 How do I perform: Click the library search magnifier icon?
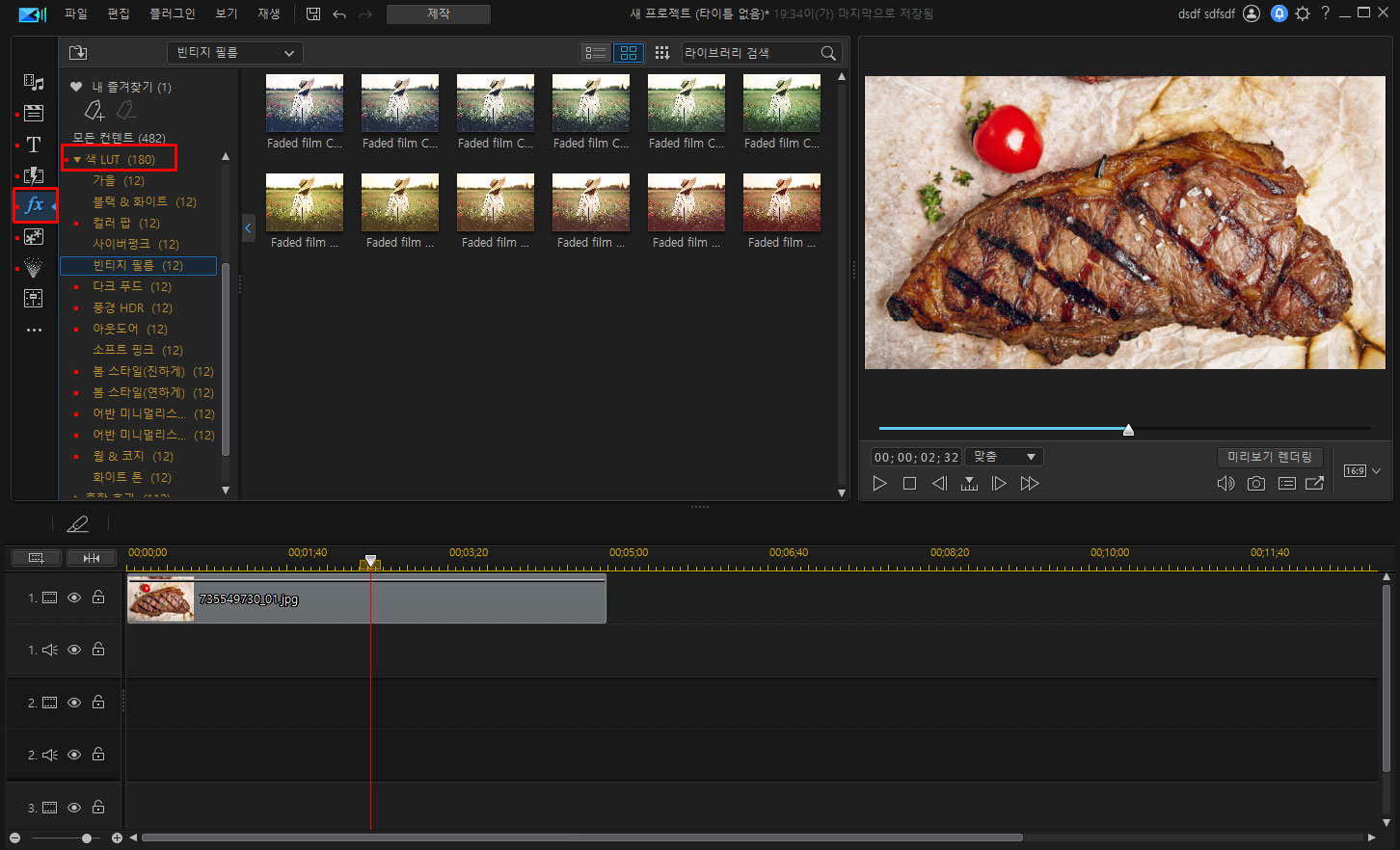click(828, 53)
